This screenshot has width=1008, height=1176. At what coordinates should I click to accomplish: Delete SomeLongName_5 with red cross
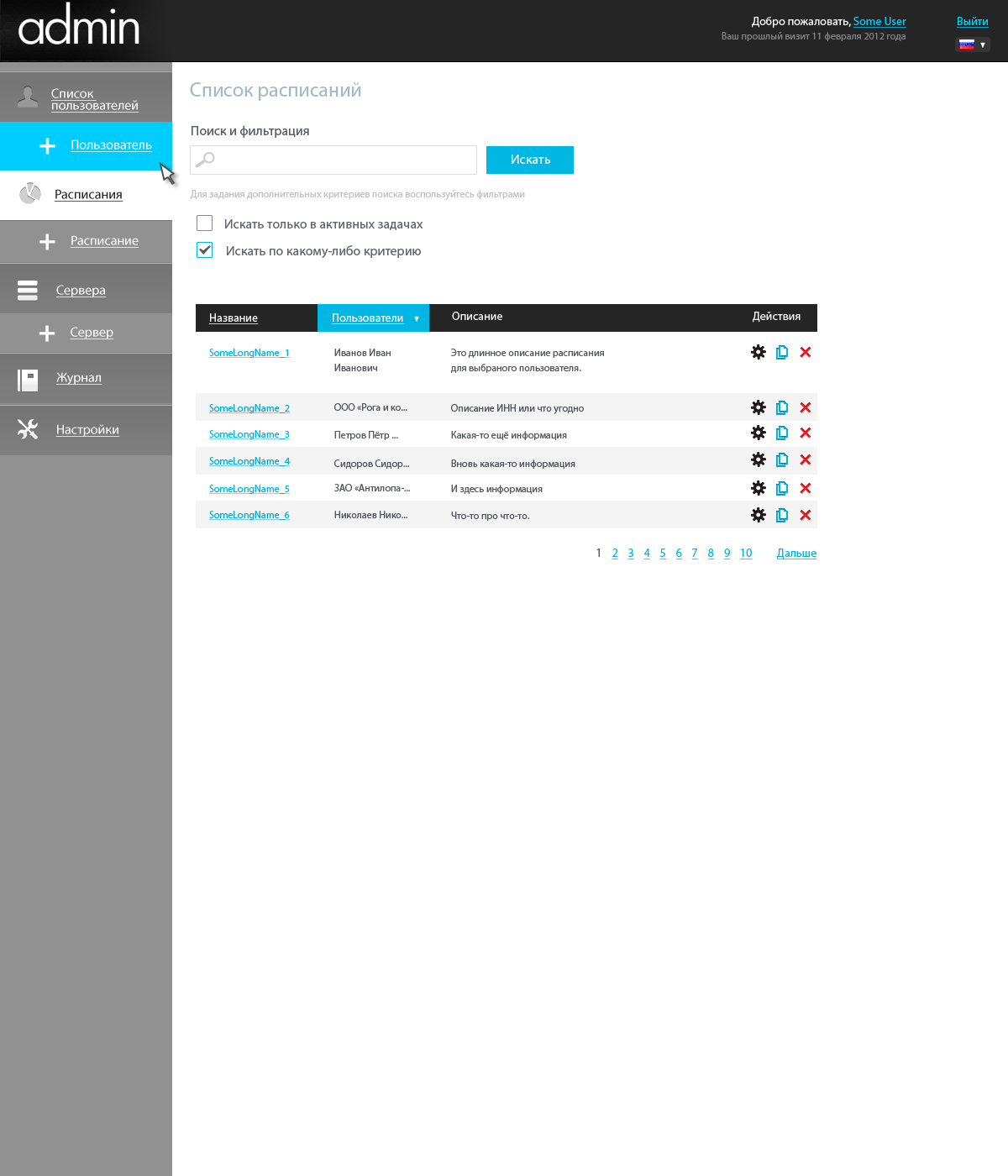(806, 488)
